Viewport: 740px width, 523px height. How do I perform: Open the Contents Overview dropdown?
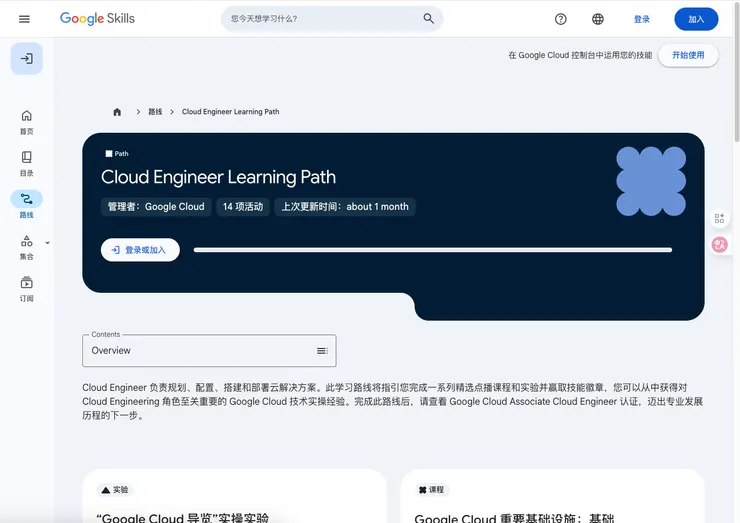click(x=209, y=351)
